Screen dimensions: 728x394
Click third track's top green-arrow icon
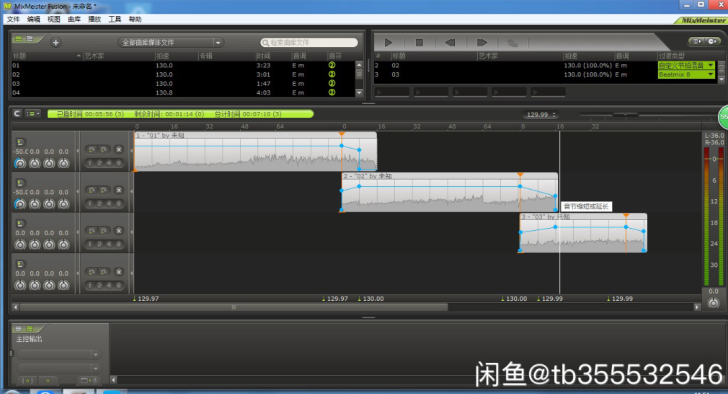pyautogui.click(x=20, y=223)
